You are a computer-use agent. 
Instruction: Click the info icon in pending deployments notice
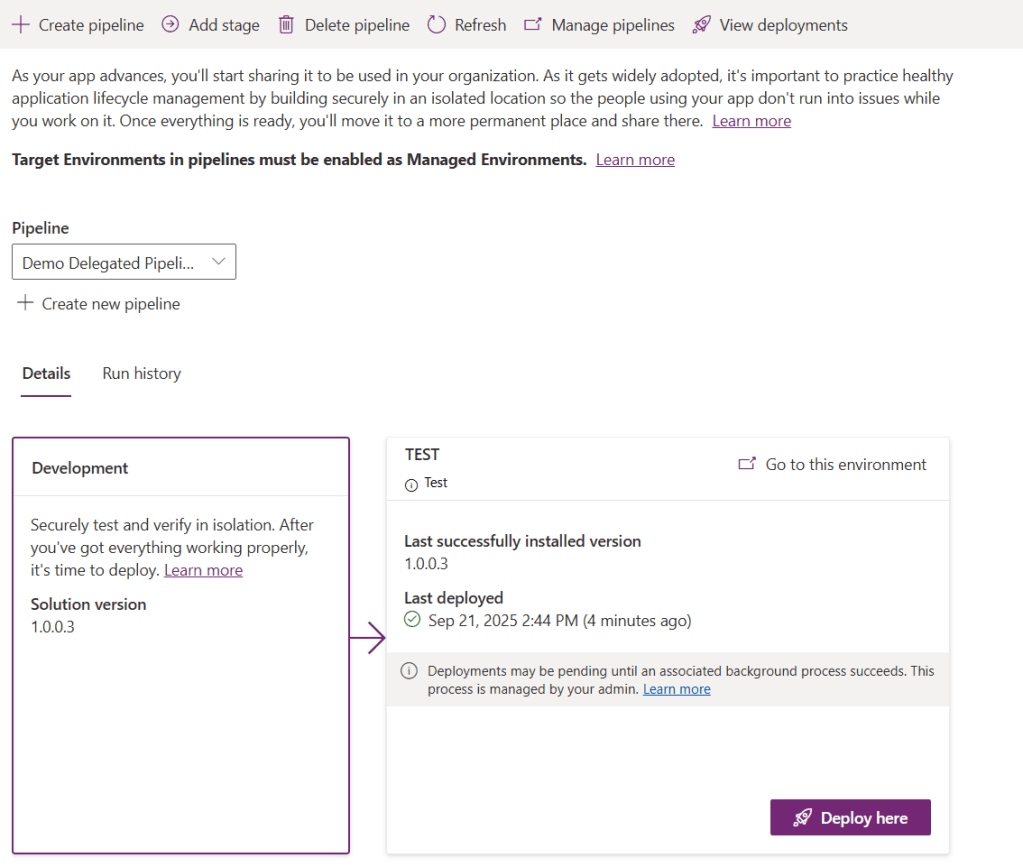[408, 671]
